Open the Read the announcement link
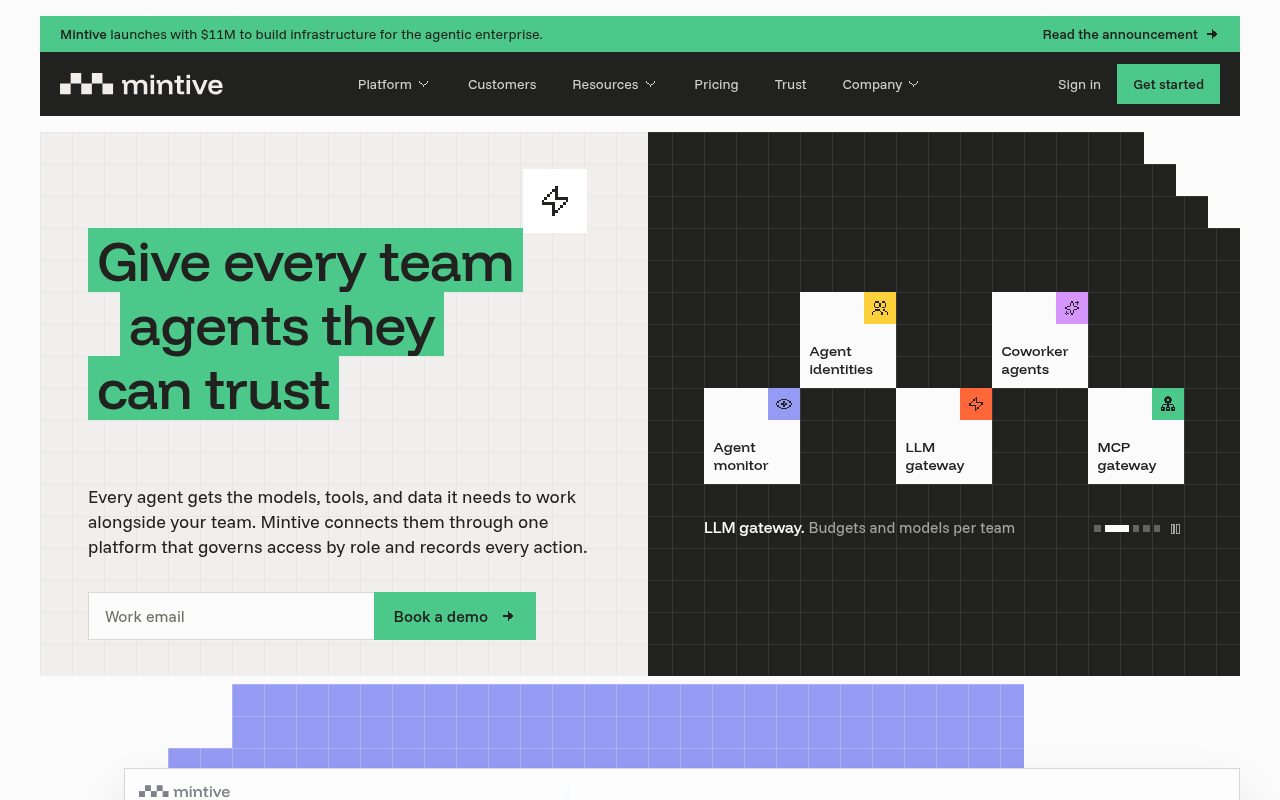The image size is (1280, 800). 1130,34
